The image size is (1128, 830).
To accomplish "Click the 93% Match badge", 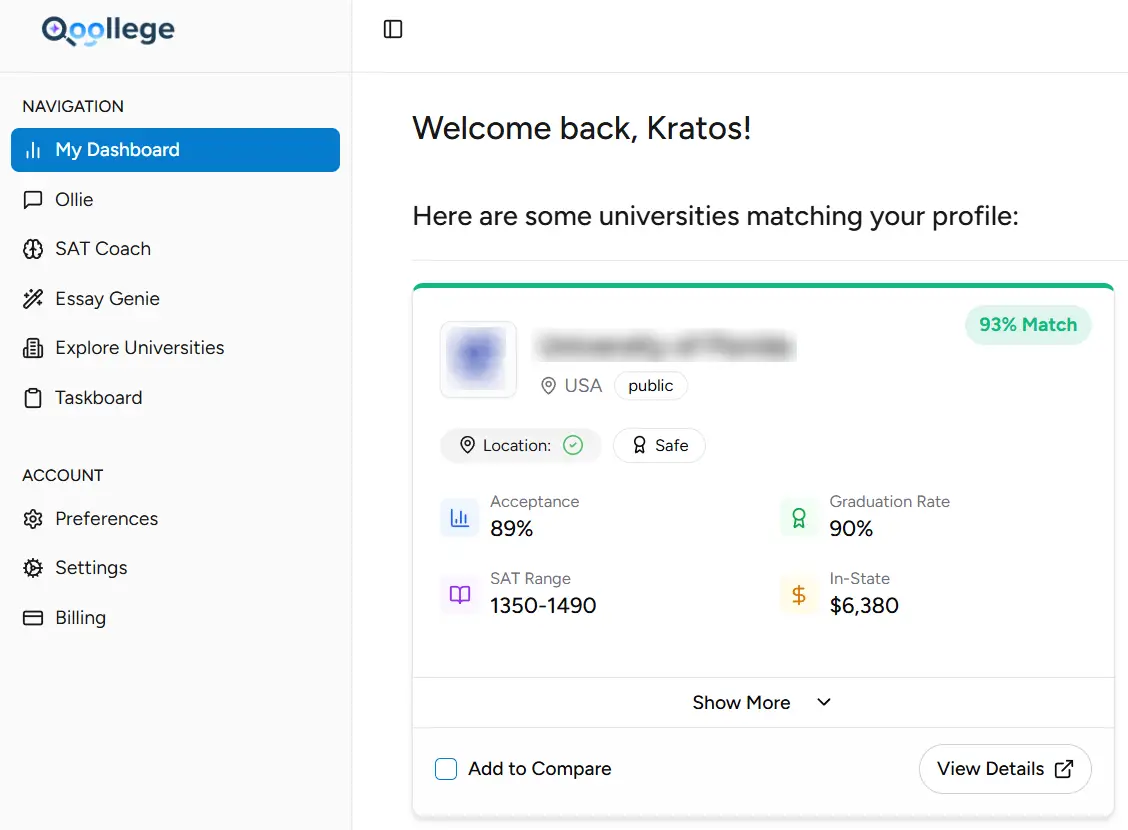I will [x=1028, y=325].
